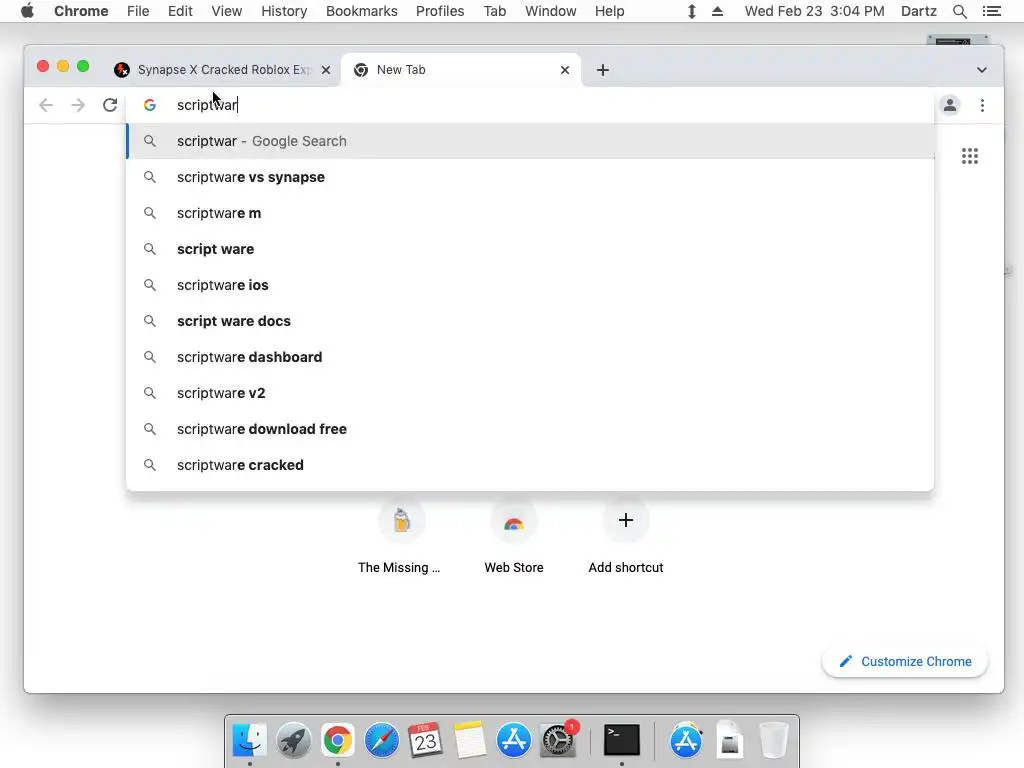Open the Edit menu
Screen dimensions: 1024x768
[x=180, y=11]
